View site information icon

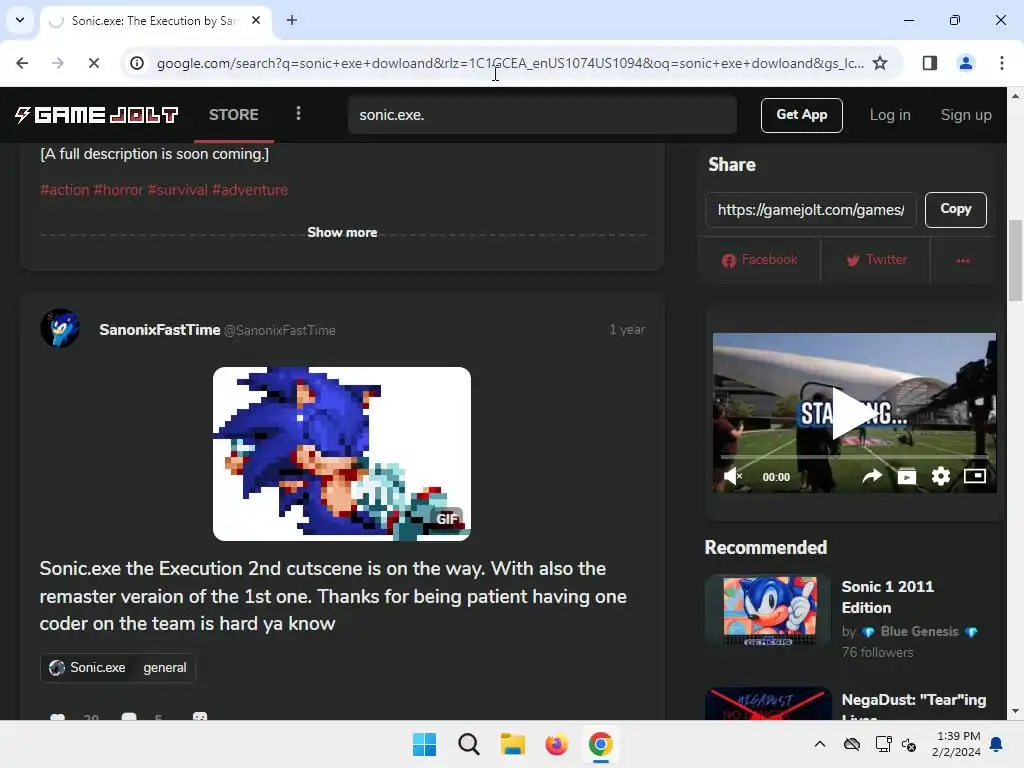[136, 63]
